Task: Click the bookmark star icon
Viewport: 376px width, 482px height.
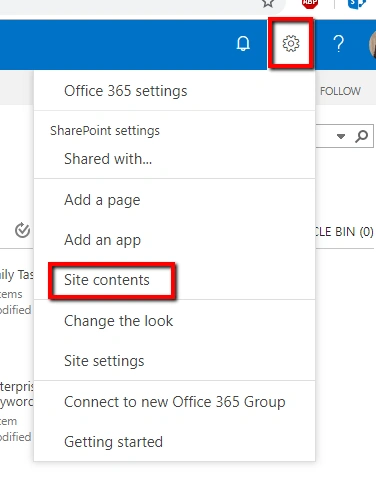Action: point(268,3)
